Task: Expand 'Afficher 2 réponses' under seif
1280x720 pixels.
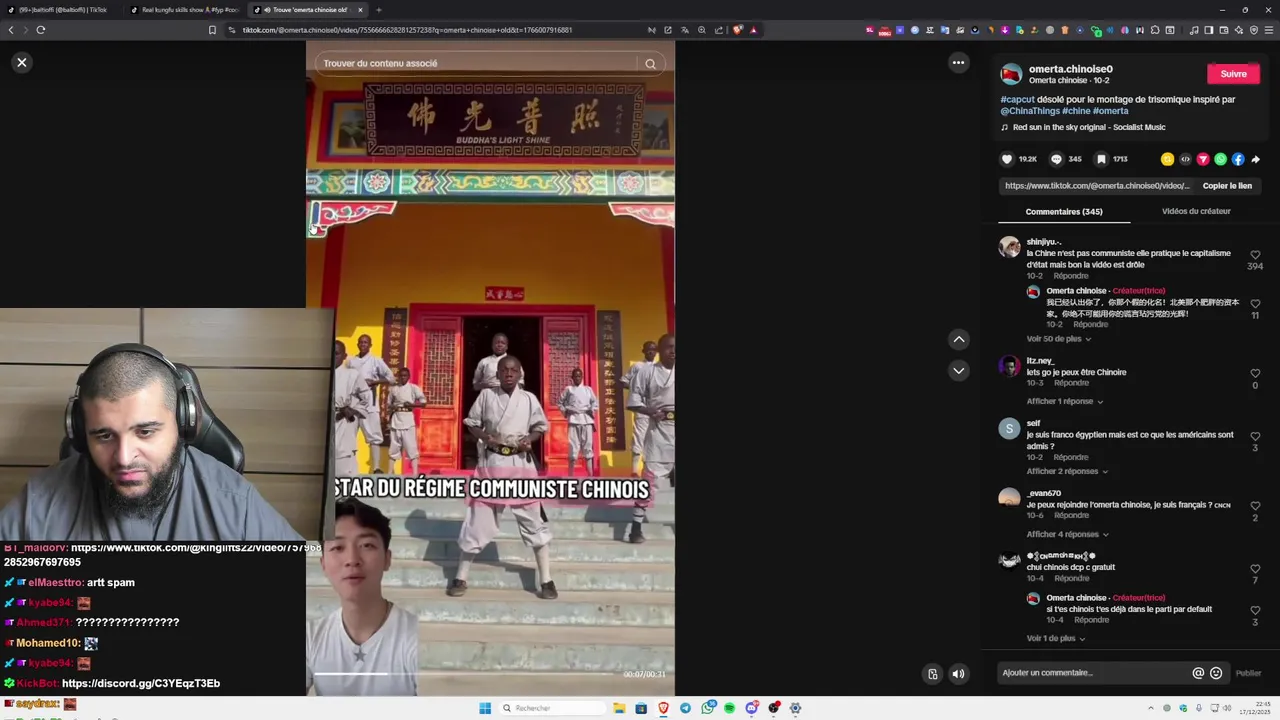Action: [1066, 471]
